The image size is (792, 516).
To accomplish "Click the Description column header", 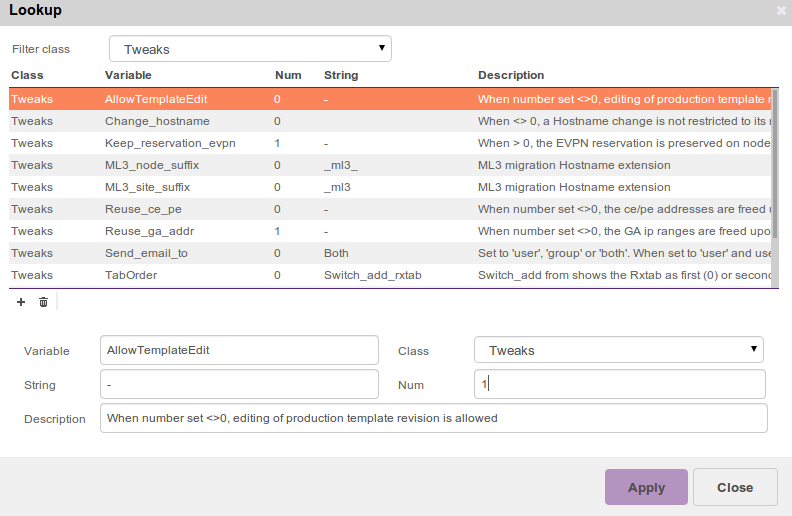I will [511, 75].
